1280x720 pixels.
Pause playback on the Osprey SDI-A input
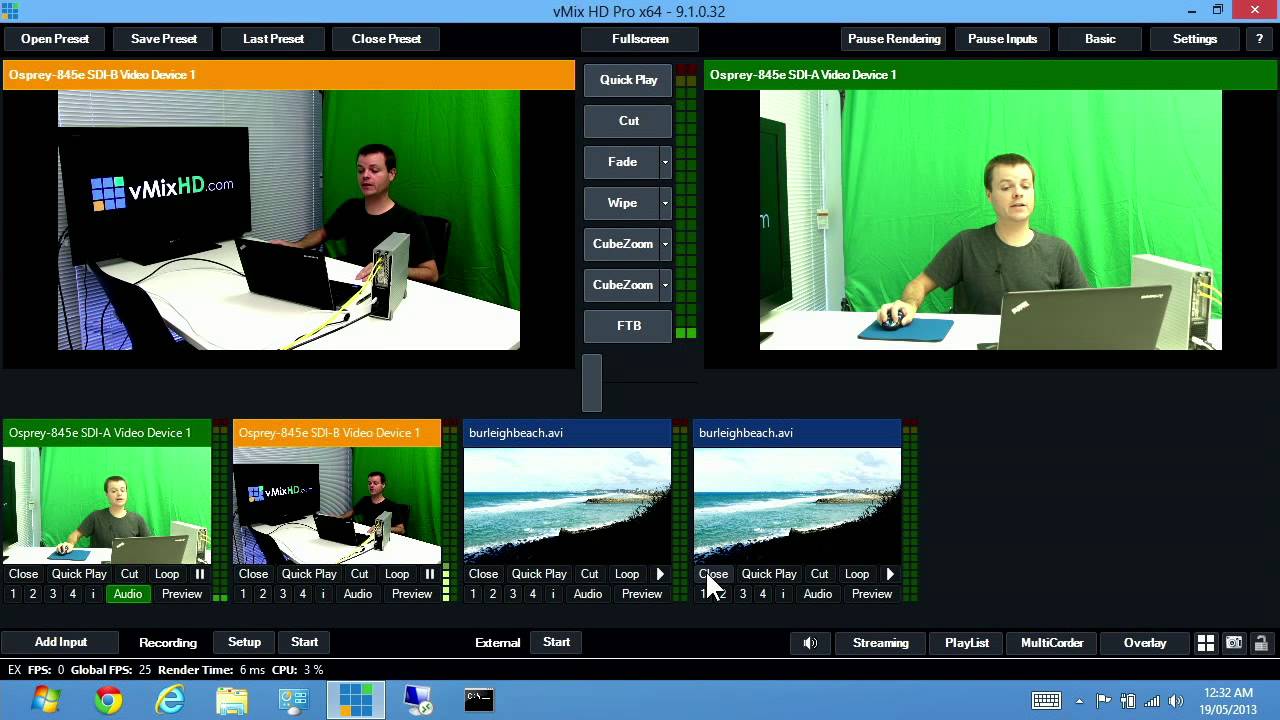(199, 574)
